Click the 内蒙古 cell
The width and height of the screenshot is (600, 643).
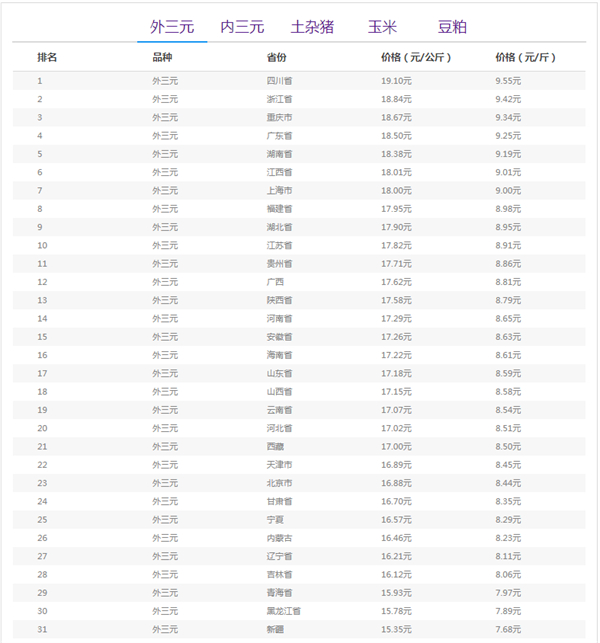click(x=279, y=538)
